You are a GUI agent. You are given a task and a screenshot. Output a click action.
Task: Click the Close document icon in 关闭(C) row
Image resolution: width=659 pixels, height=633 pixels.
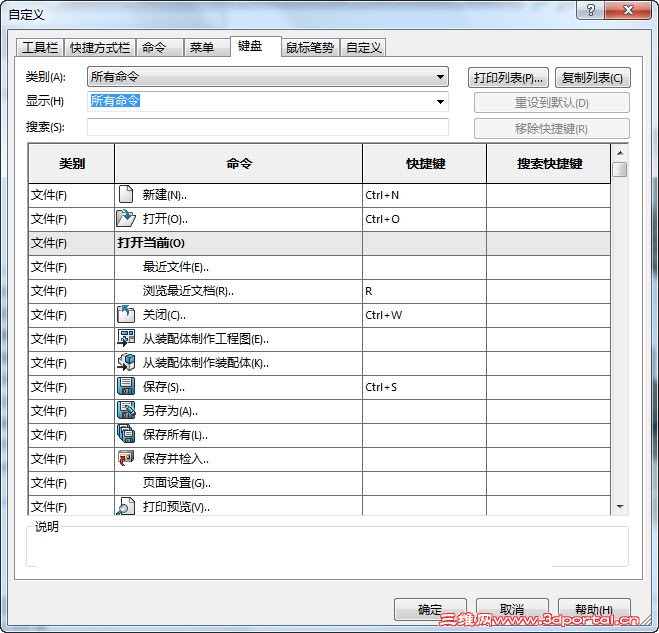(126, 315)
